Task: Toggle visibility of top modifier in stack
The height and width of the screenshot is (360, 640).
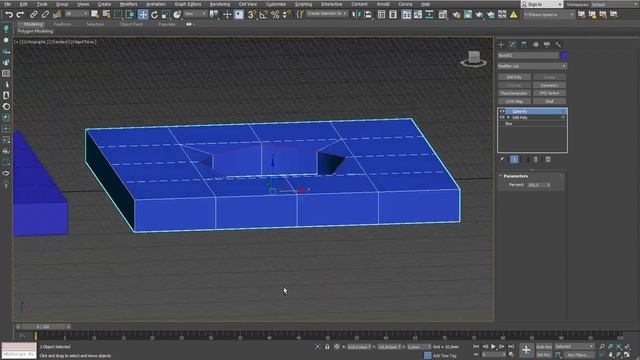Action: click(x=502, y=111)
